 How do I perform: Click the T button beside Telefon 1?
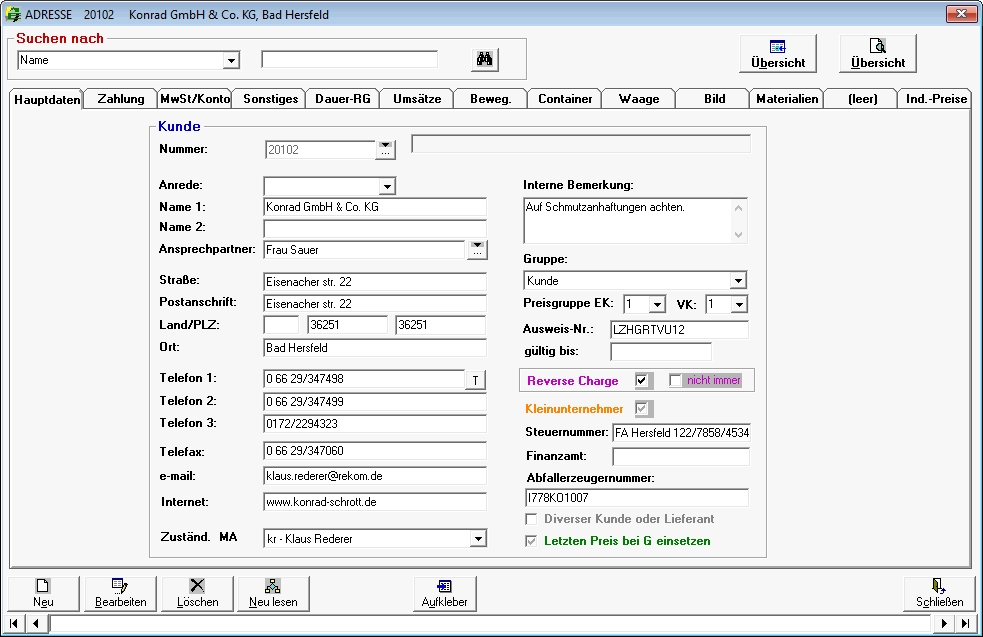click(475, 379)
